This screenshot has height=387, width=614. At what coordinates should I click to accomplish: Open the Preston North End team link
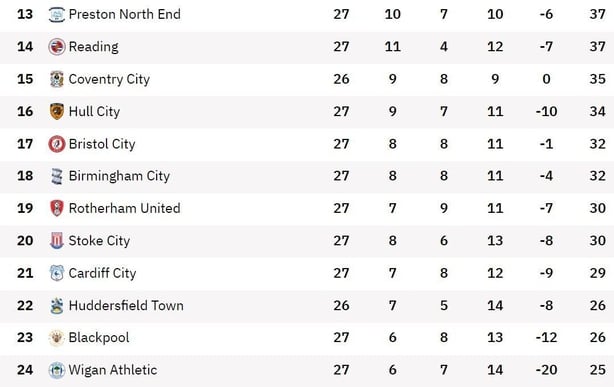coord(125,14)
